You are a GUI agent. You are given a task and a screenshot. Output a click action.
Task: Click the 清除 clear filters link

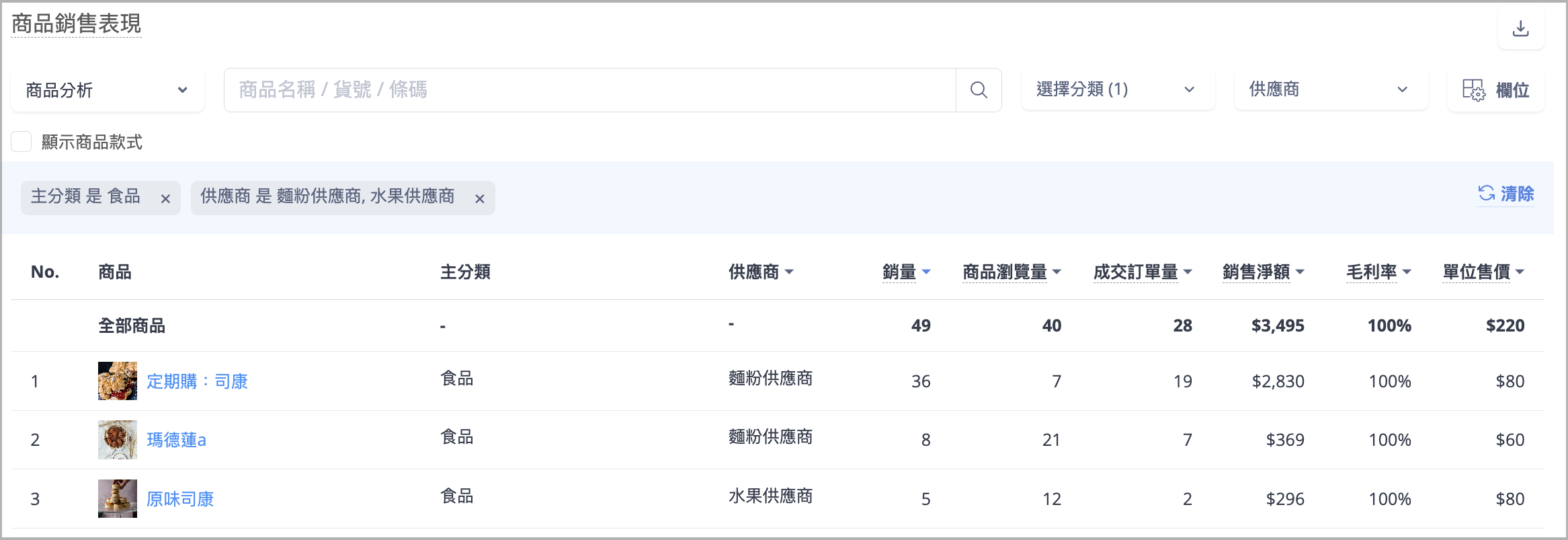(1505, 194)
